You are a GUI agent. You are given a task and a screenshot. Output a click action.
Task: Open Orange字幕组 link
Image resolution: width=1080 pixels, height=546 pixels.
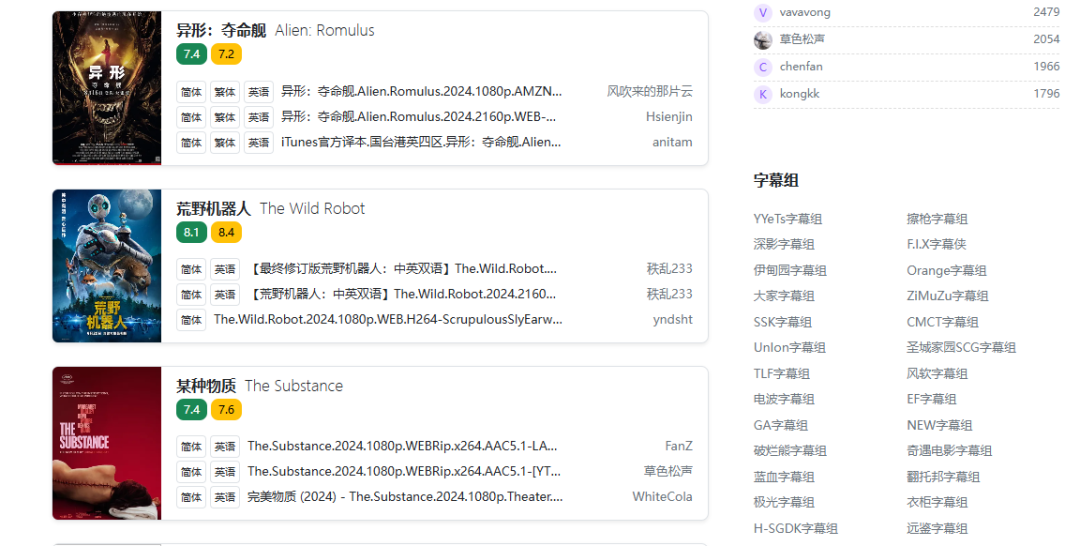[x=947, y=271]
